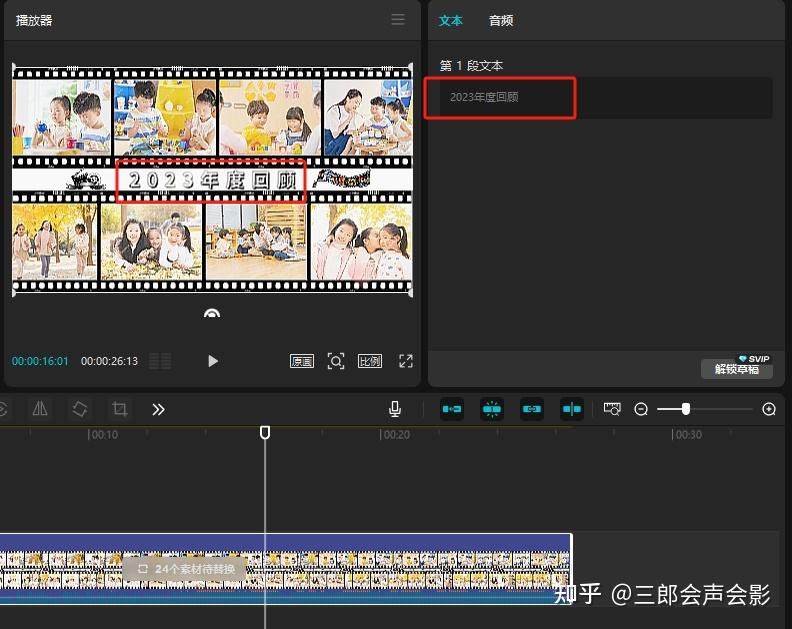Toggle main track magnet snapping

[x=452, y=409]
